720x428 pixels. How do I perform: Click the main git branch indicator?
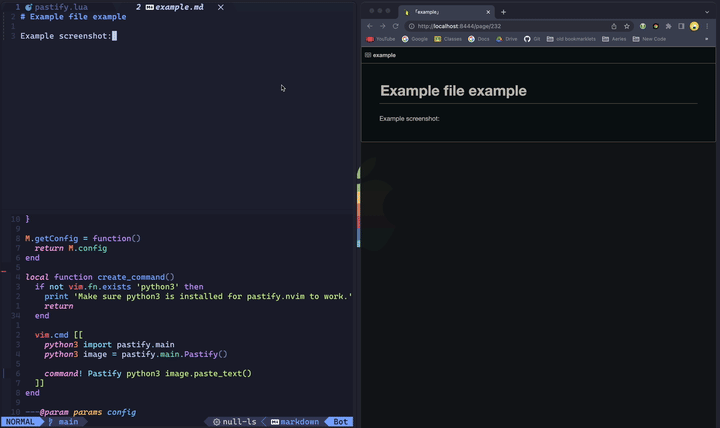tap(64, 422)
